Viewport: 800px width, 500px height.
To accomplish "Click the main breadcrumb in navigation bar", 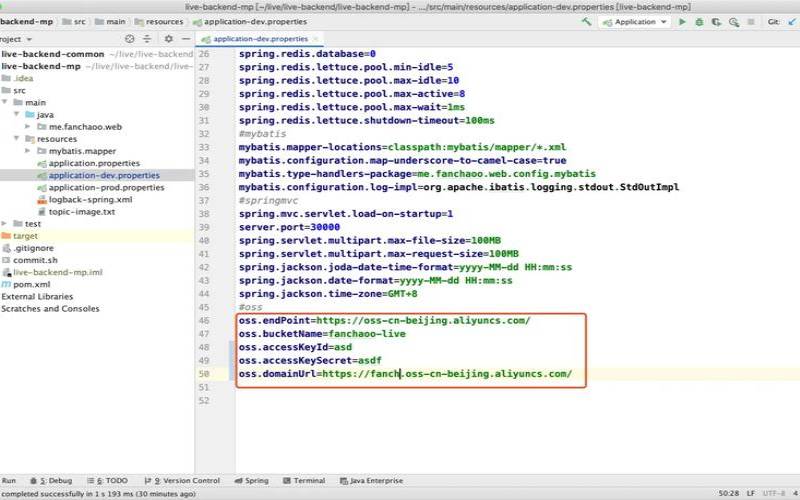I will click(x=110, y=21).
